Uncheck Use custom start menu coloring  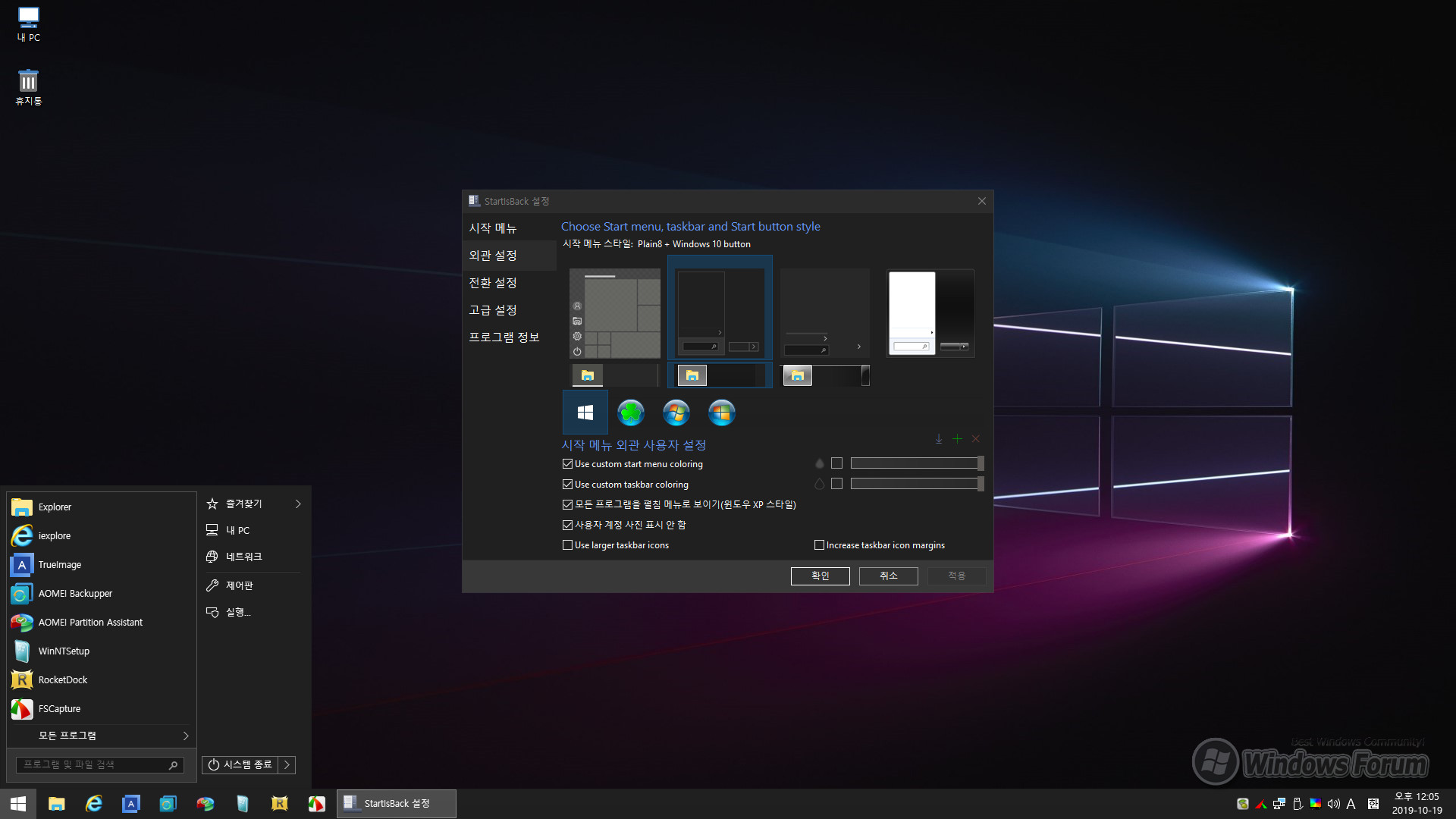point(567,464)
